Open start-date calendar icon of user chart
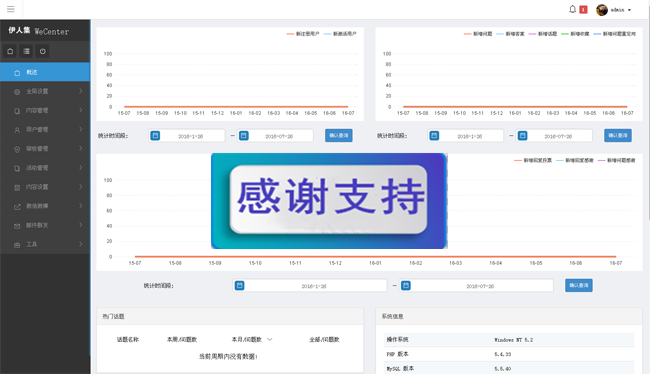This screenshot has width=650, height=374. click(155, 136)
